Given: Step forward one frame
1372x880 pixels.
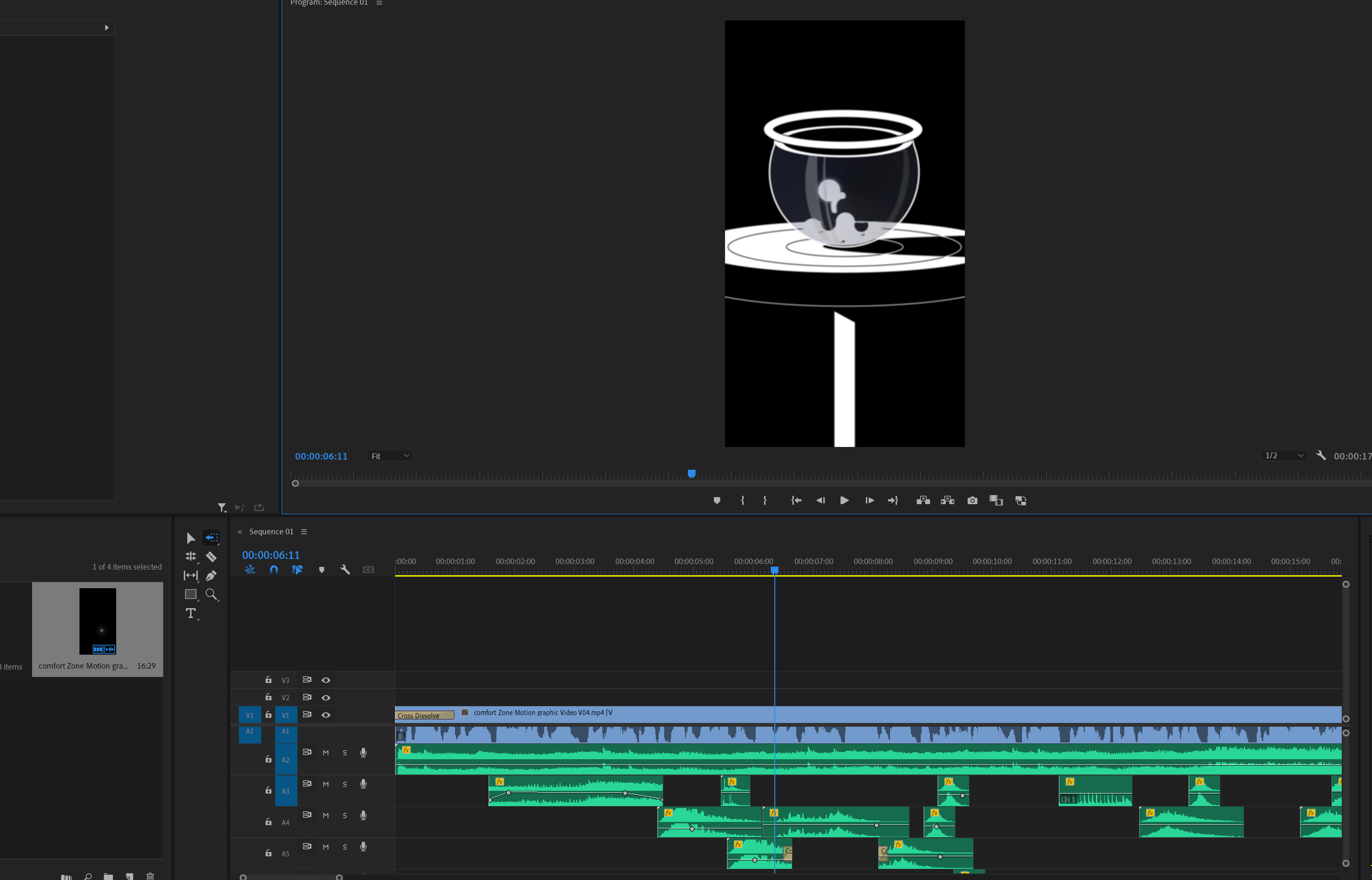Looking at the screenshot, I should (869, 500).
